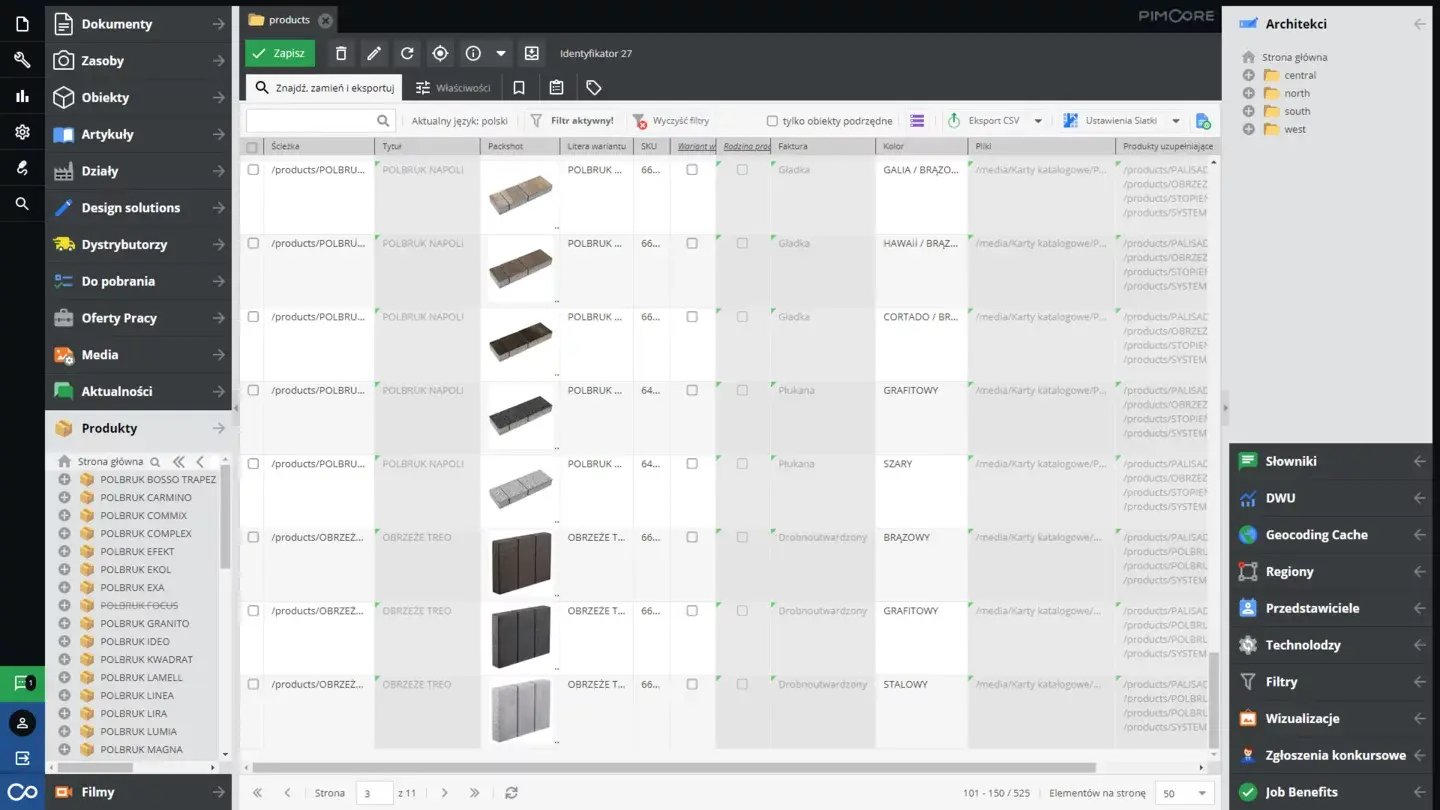Image resolution: width=1440 pixels, height=810 pixels.
Task: Select row checkbox for CORTADO product
Action: point(253,317)
